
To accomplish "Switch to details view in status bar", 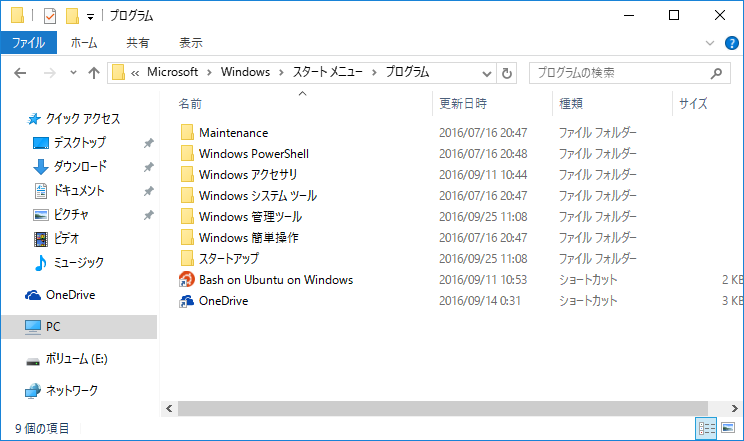I will pyautogui.click(x=706, y=428).
